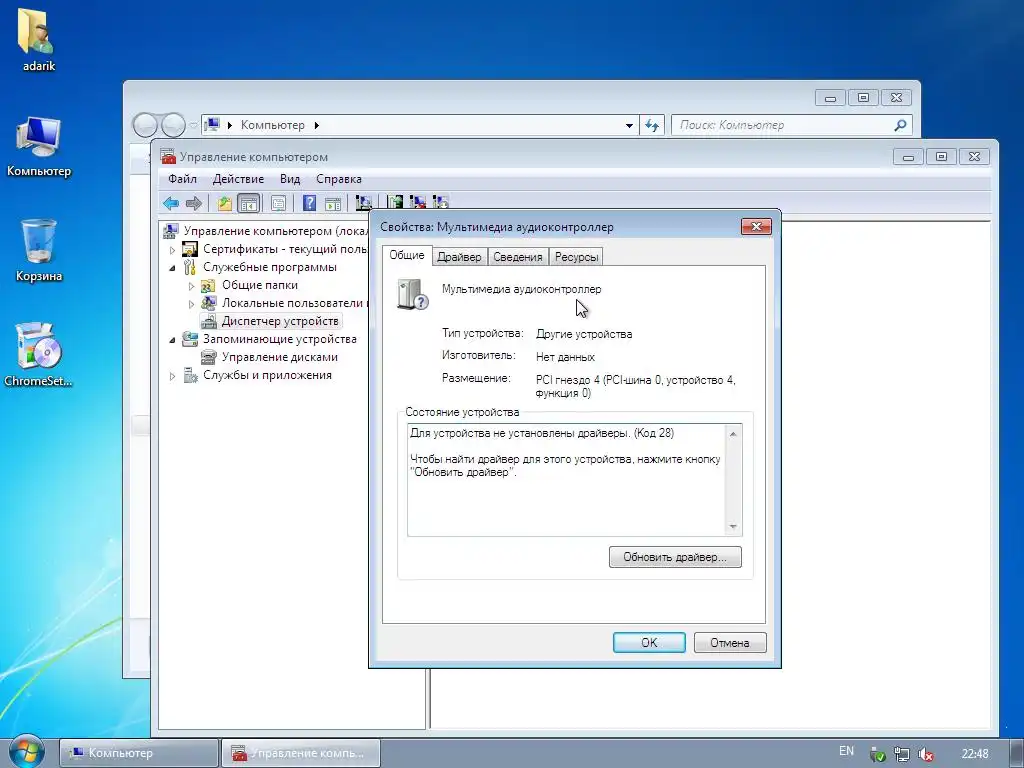Click the muted volume speaker tray icon
The width and height of the screenshot is (1024, 768).
pos(926,754)
